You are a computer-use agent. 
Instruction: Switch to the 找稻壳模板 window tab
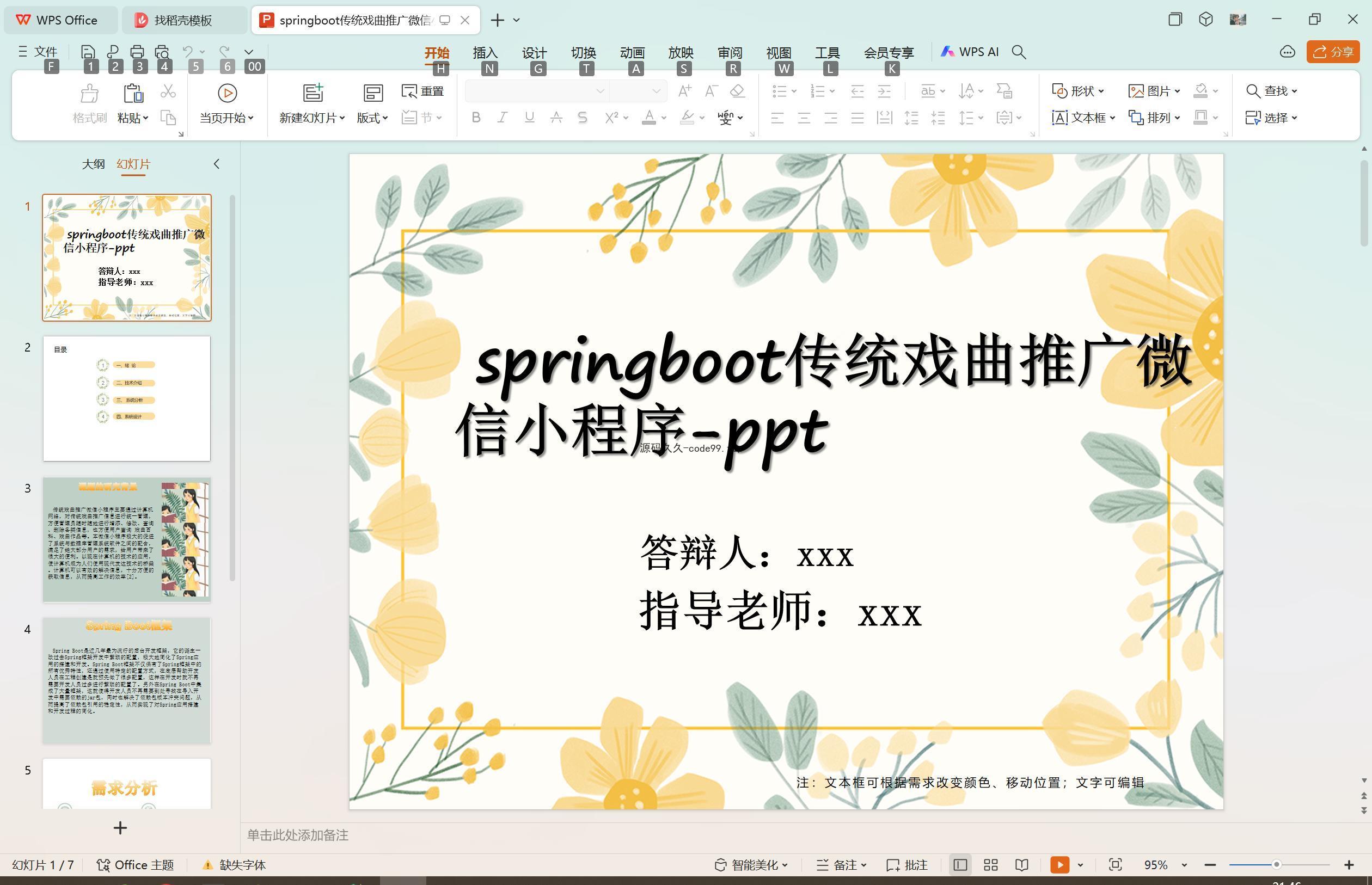pyautogui.click(x=183, y=20)
